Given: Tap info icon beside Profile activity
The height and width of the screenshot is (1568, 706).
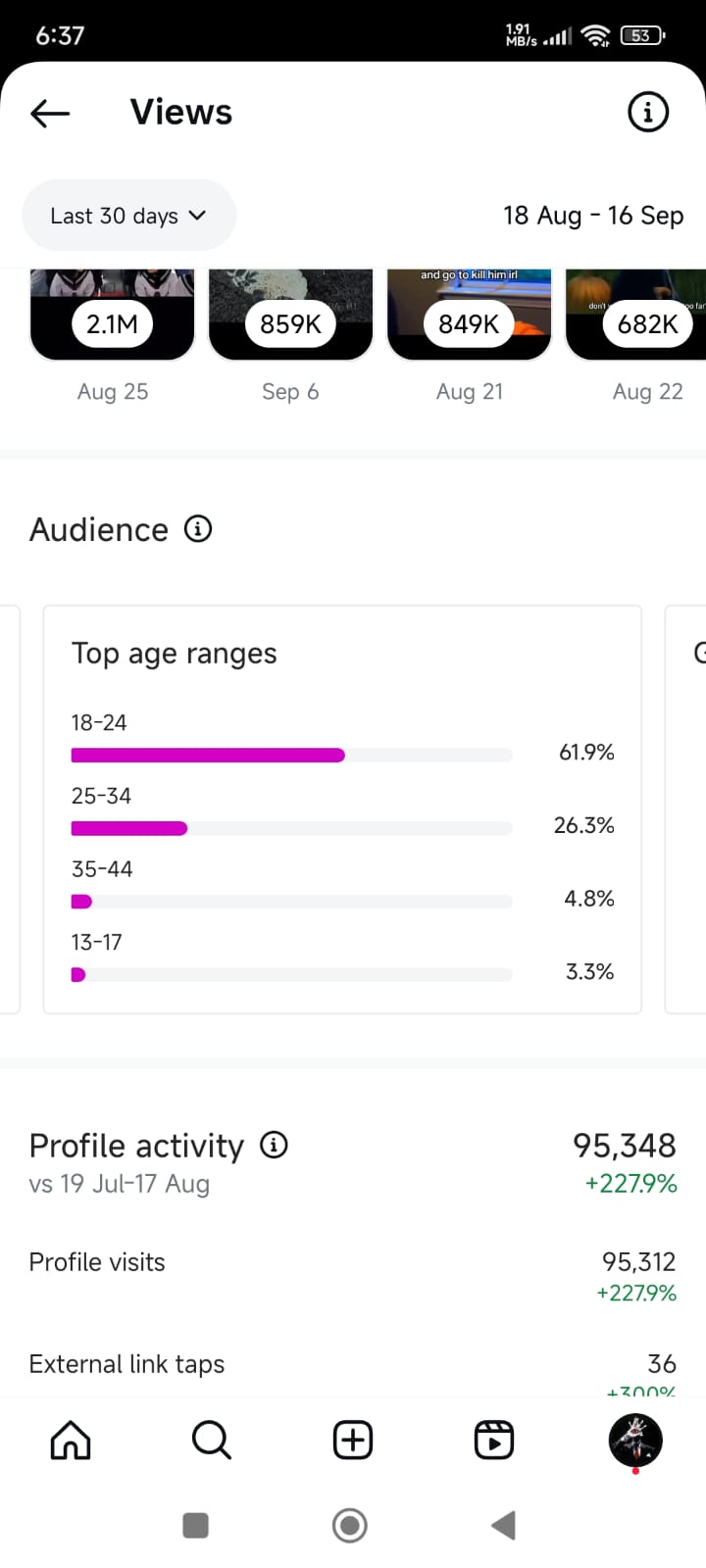Looking at the screenshot, I should coord(274,1145).
